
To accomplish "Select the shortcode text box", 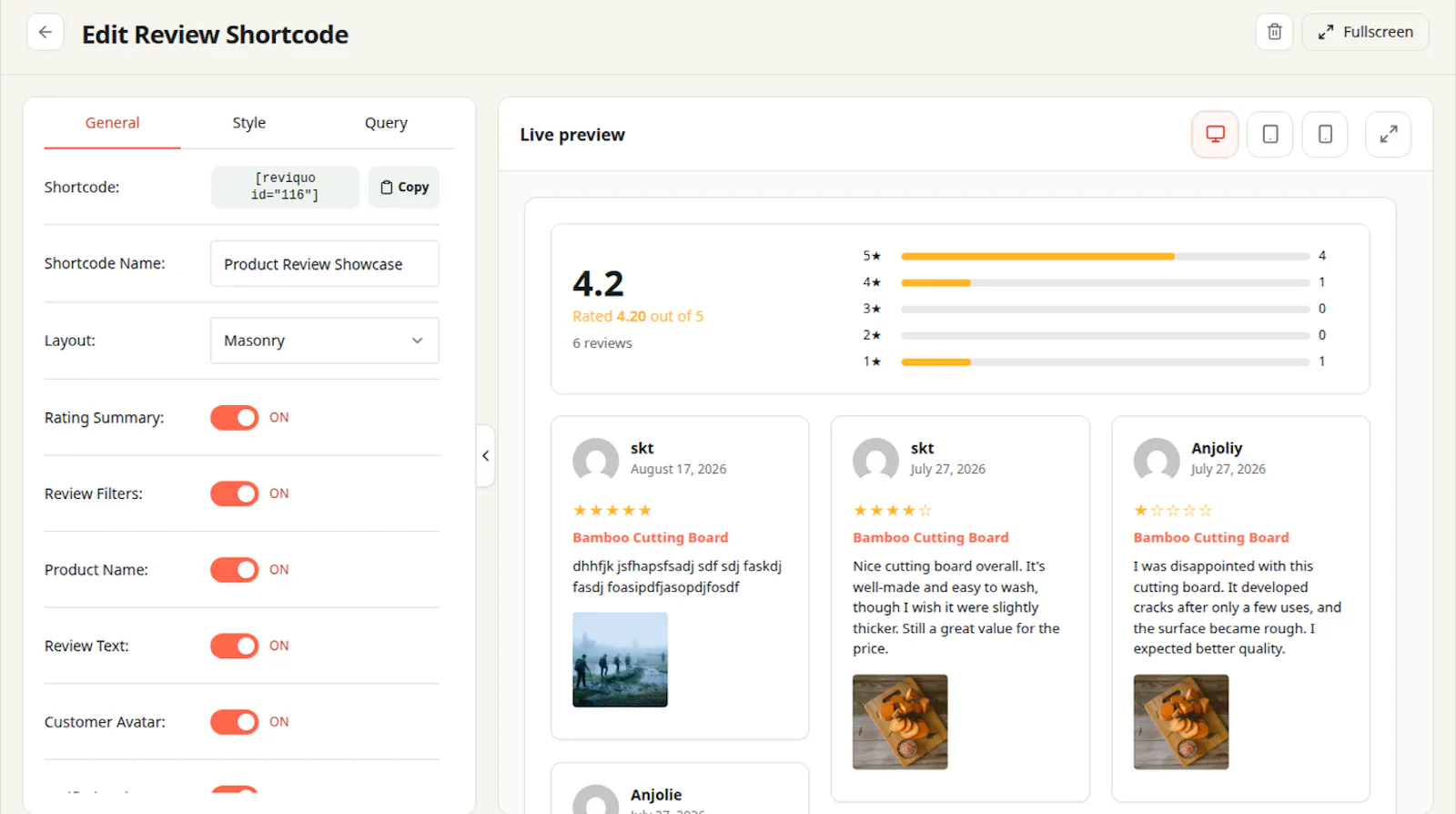I will click(285, 187).
